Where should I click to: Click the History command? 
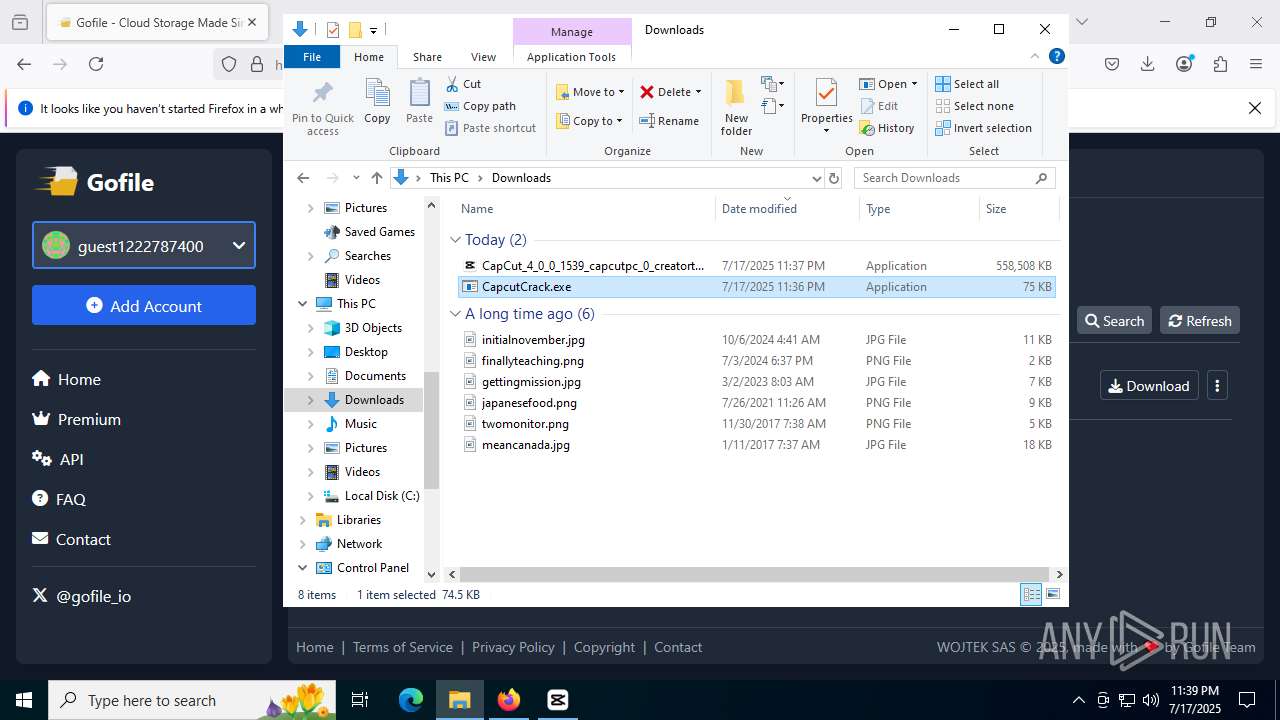click(887, 128)
